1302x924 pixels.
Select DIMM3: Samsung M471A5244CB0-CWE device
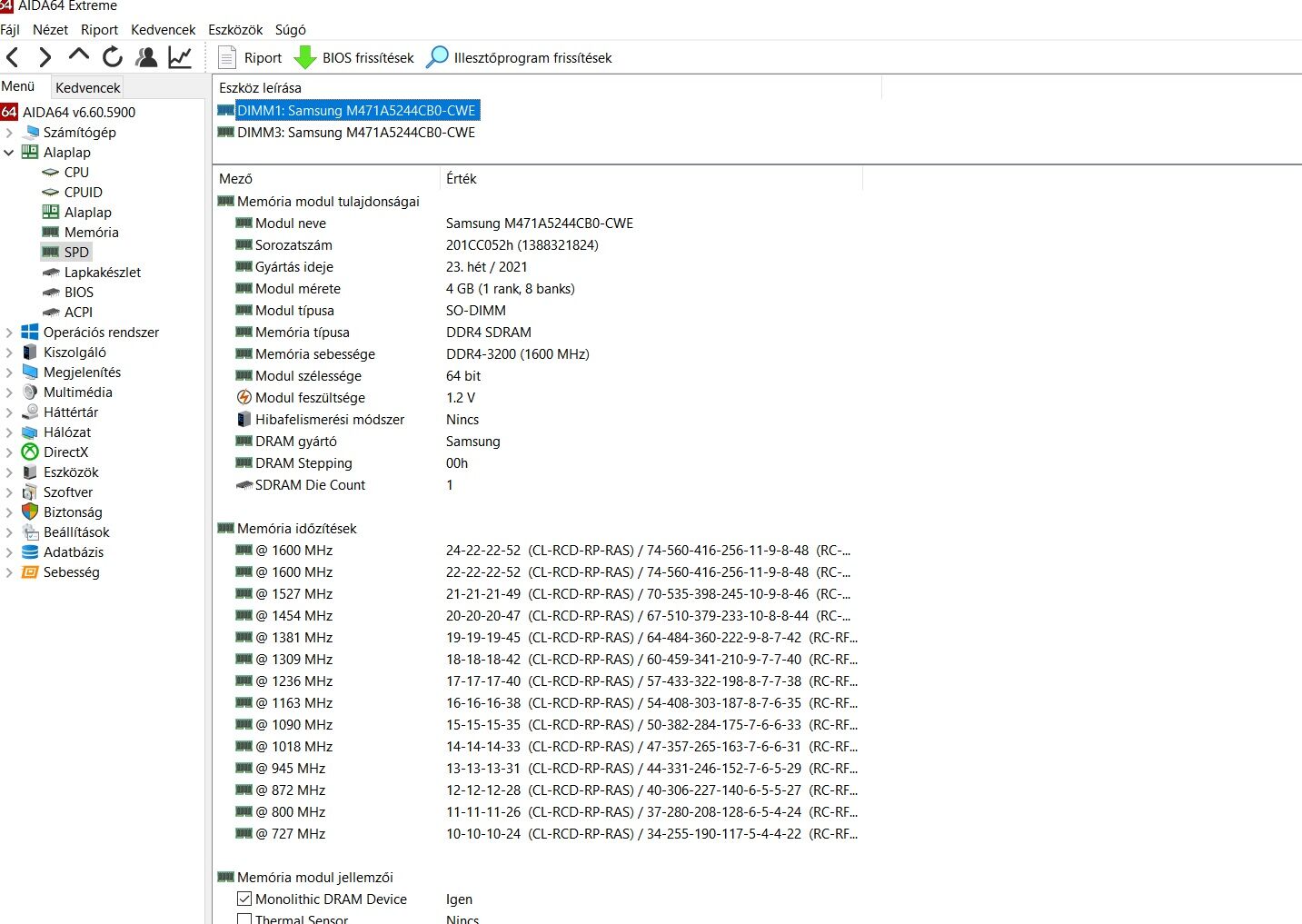(348, 132)
